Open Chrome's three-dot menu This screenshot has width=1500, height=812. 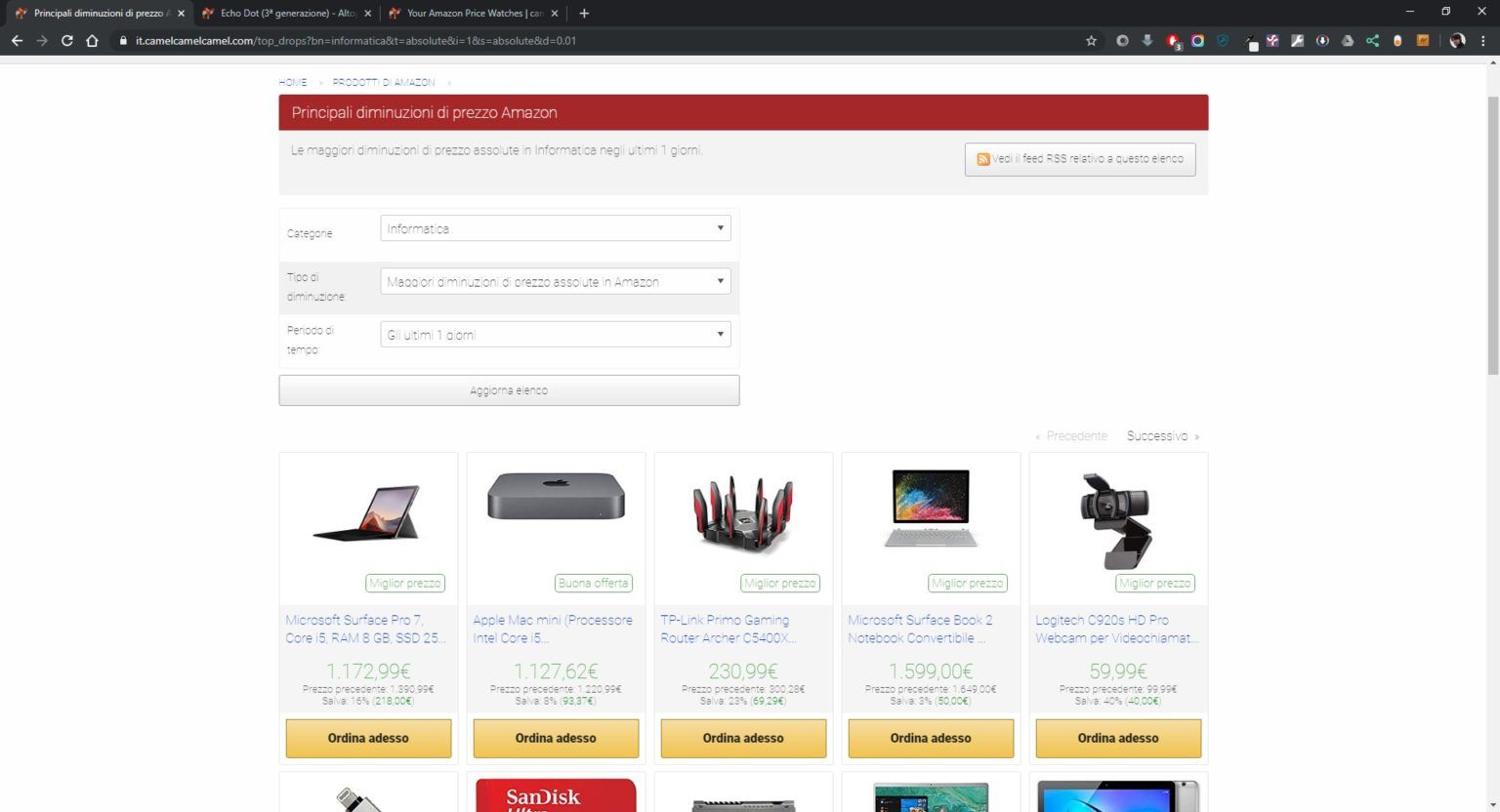[x=1483, y=41]
